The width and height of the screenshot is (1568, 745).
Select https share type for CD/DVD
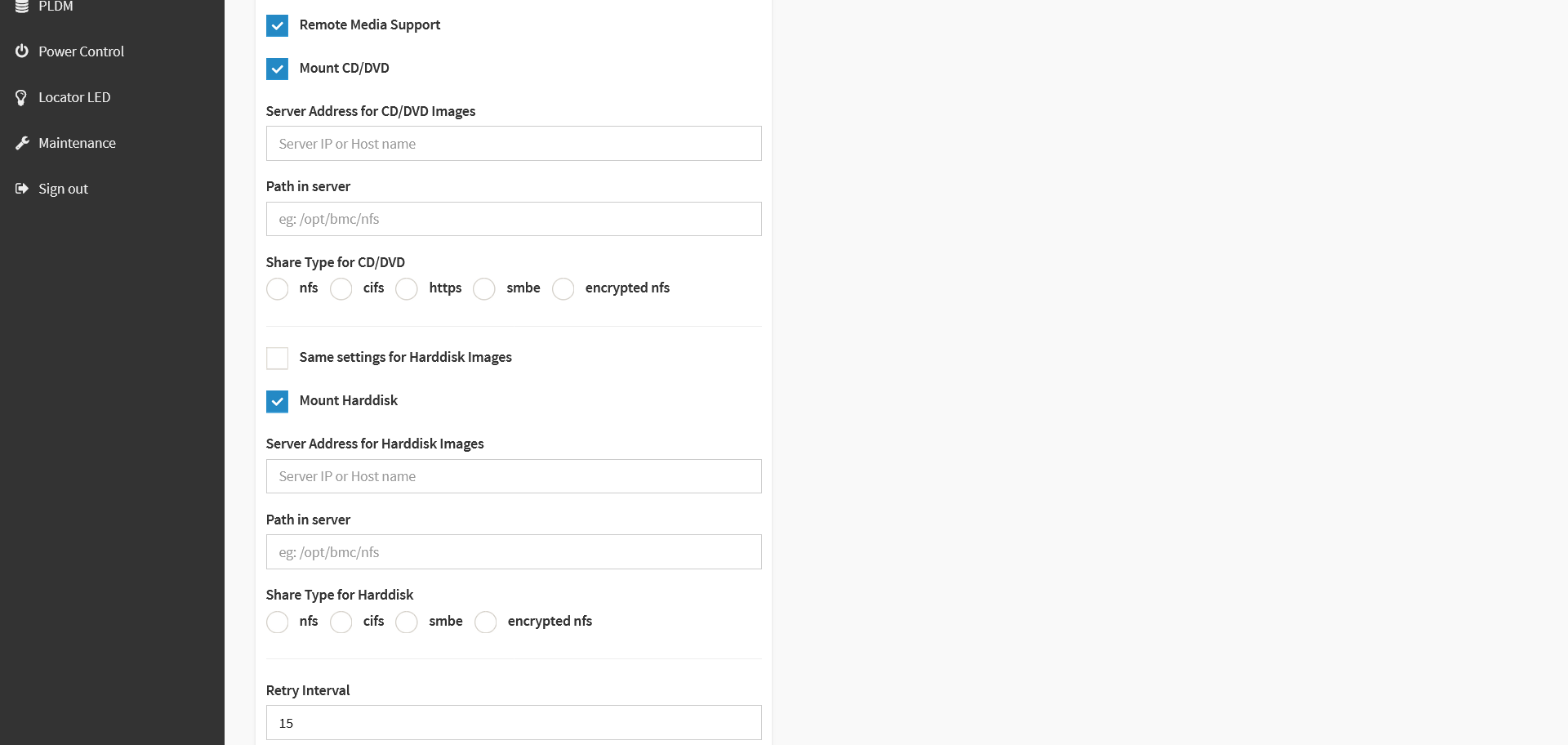(407, 289)
